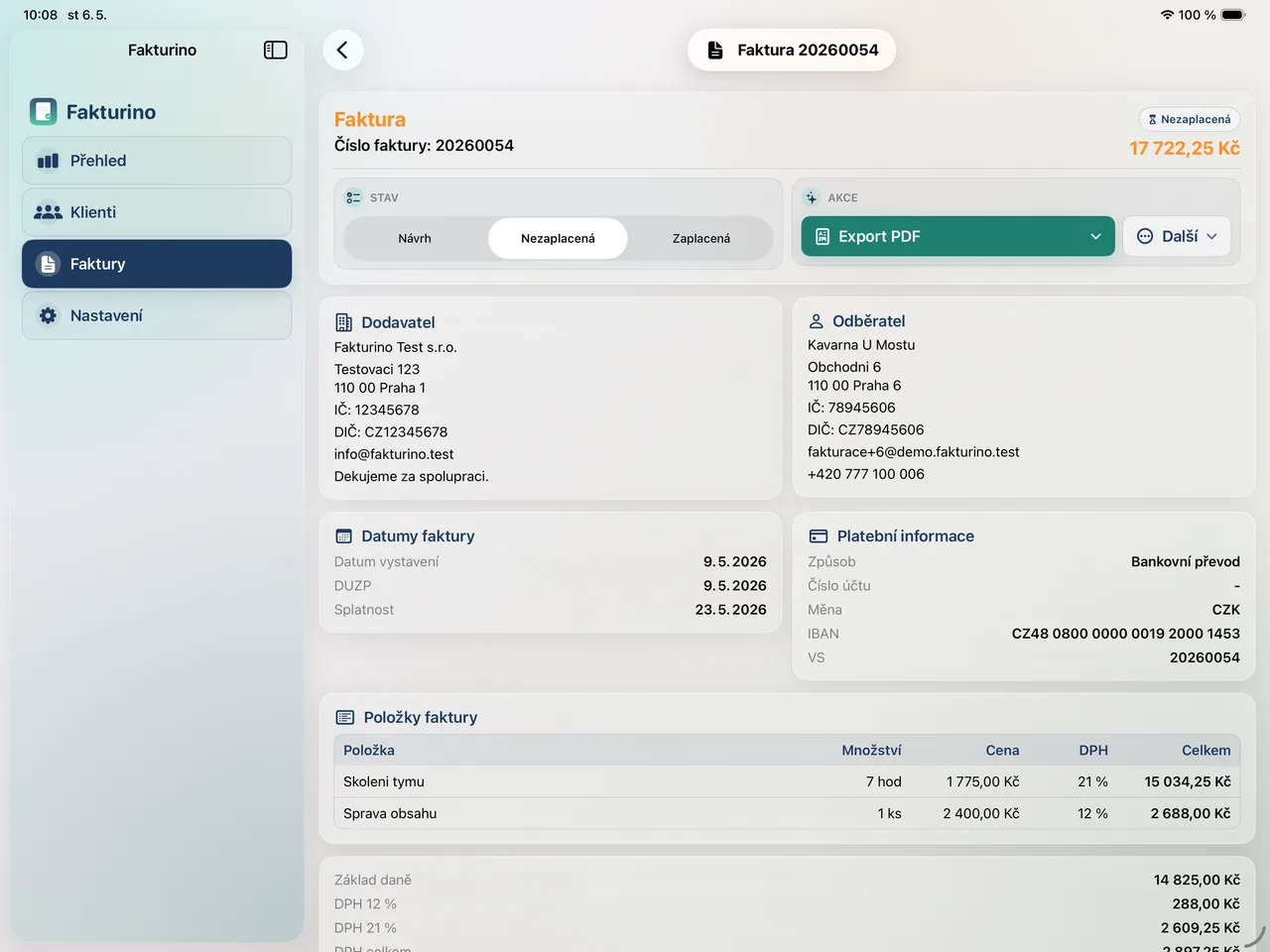Click the Nezaplacená status badge

pyautogui.click(x=1190, y=119)
